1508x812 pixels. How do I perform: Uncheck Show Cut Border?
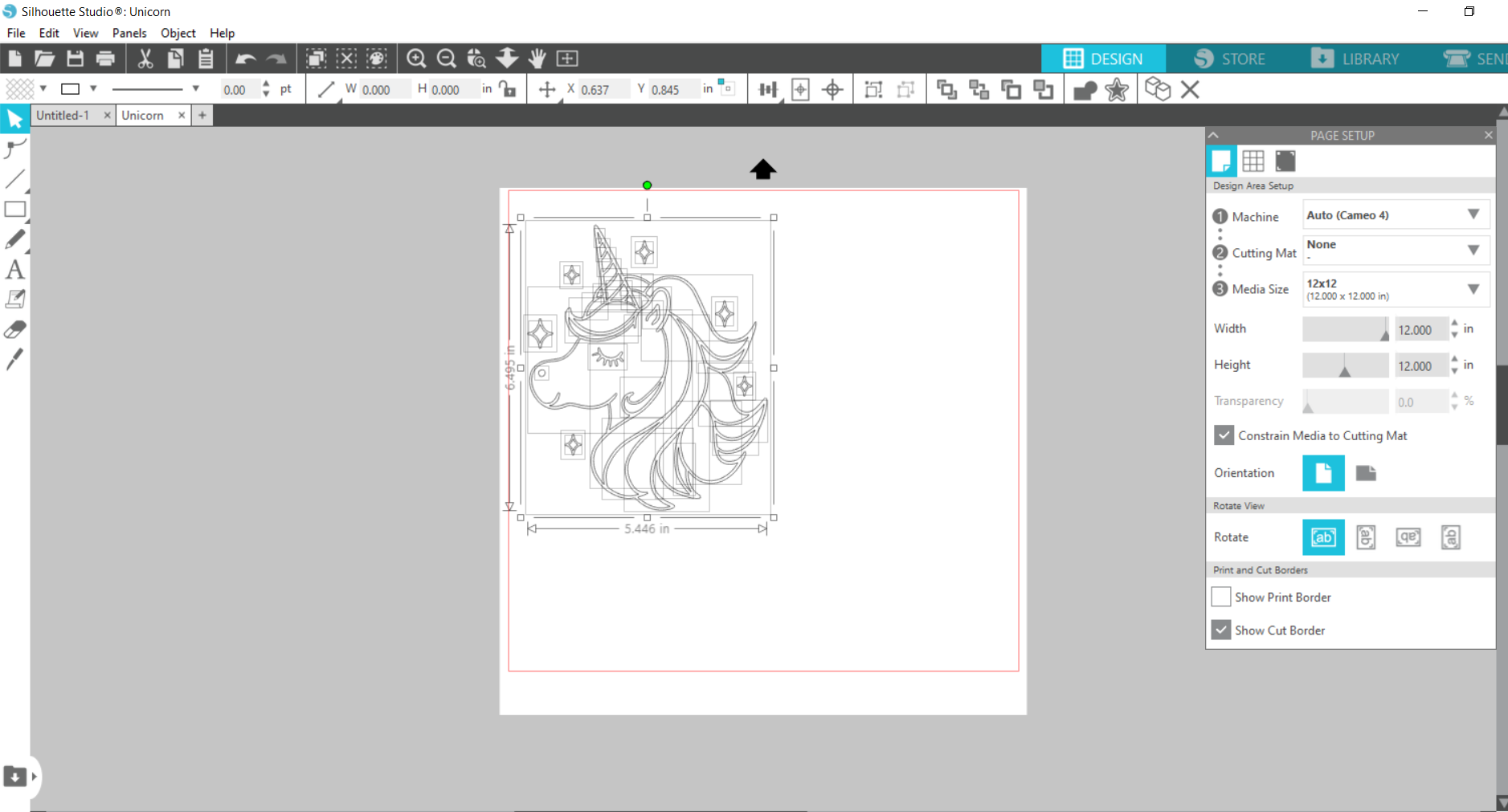click(1221, 630)
